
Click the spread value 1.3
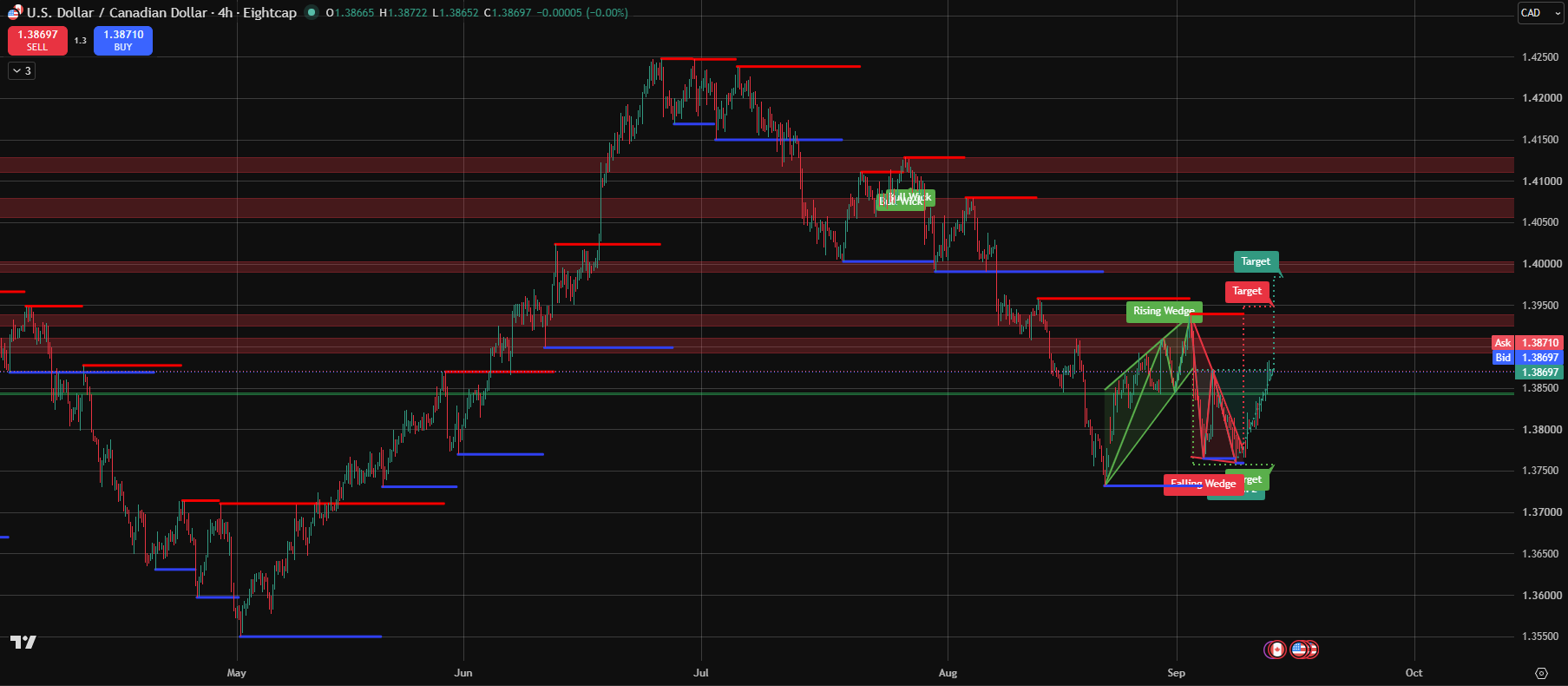pos(81,41)
